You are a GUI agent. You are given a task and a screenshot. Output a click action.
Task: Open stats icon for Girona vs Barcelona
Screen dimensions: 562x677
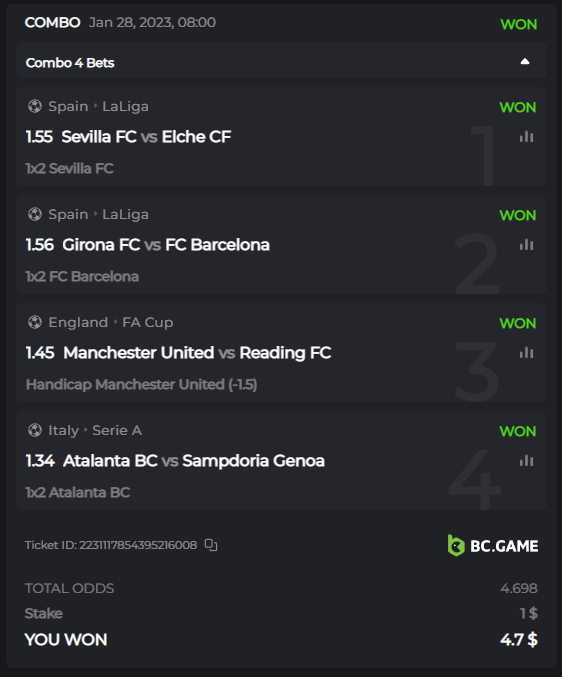pos(527,245)
